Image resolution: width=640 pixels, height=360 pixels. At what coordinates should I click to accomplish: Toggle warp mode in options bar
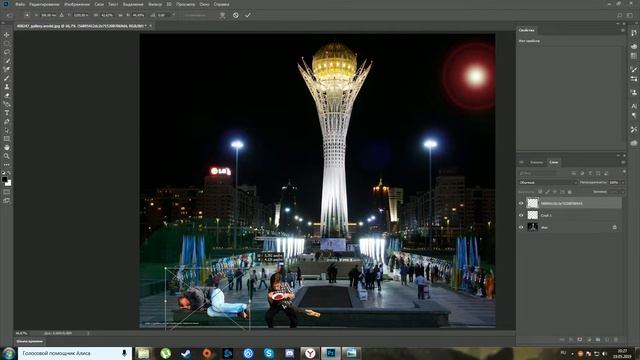point(222,15)
